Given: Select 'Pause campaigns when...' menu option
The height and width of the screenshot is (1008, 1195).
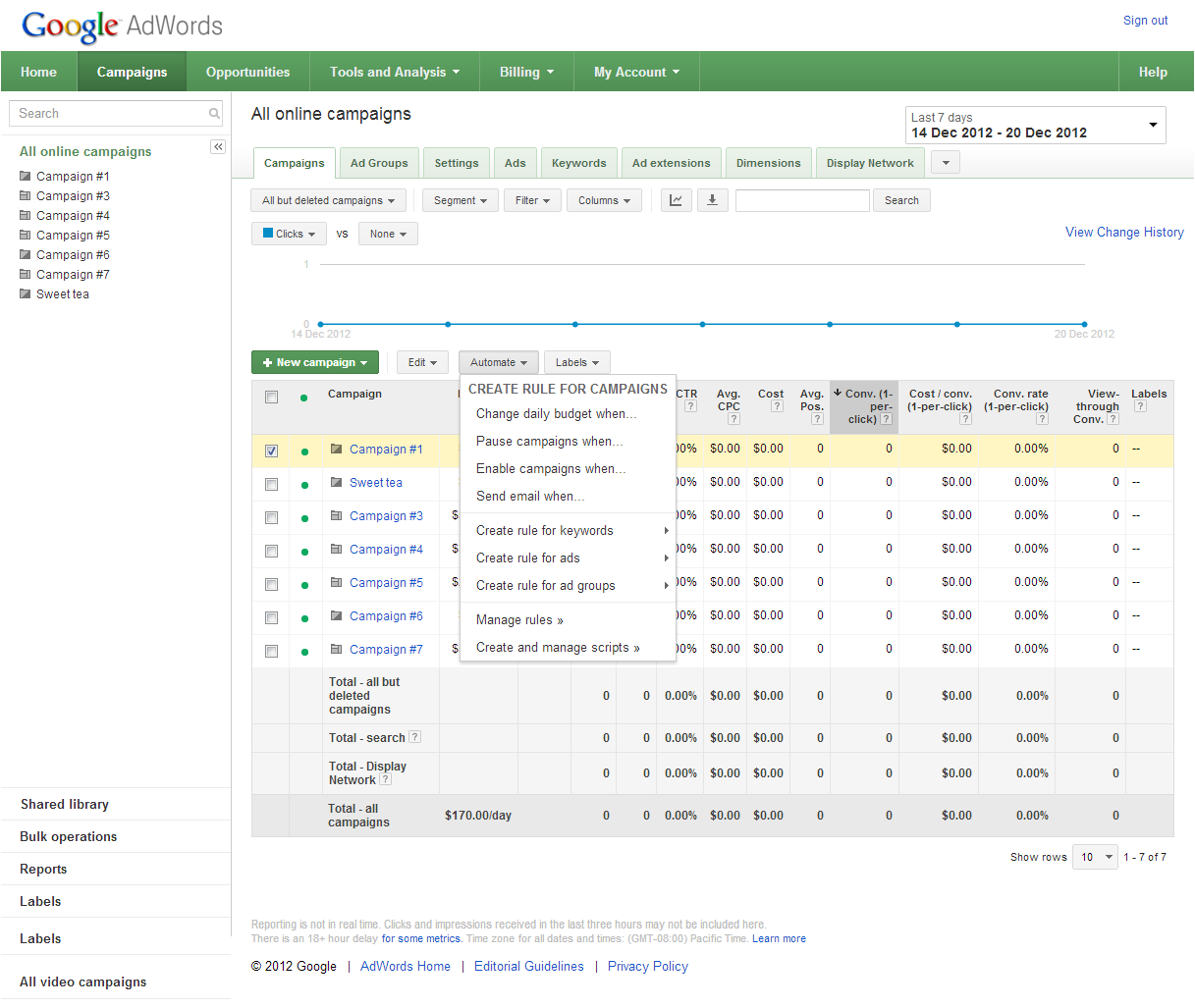Looking at the screenshot, I should [x=549, y=442].
